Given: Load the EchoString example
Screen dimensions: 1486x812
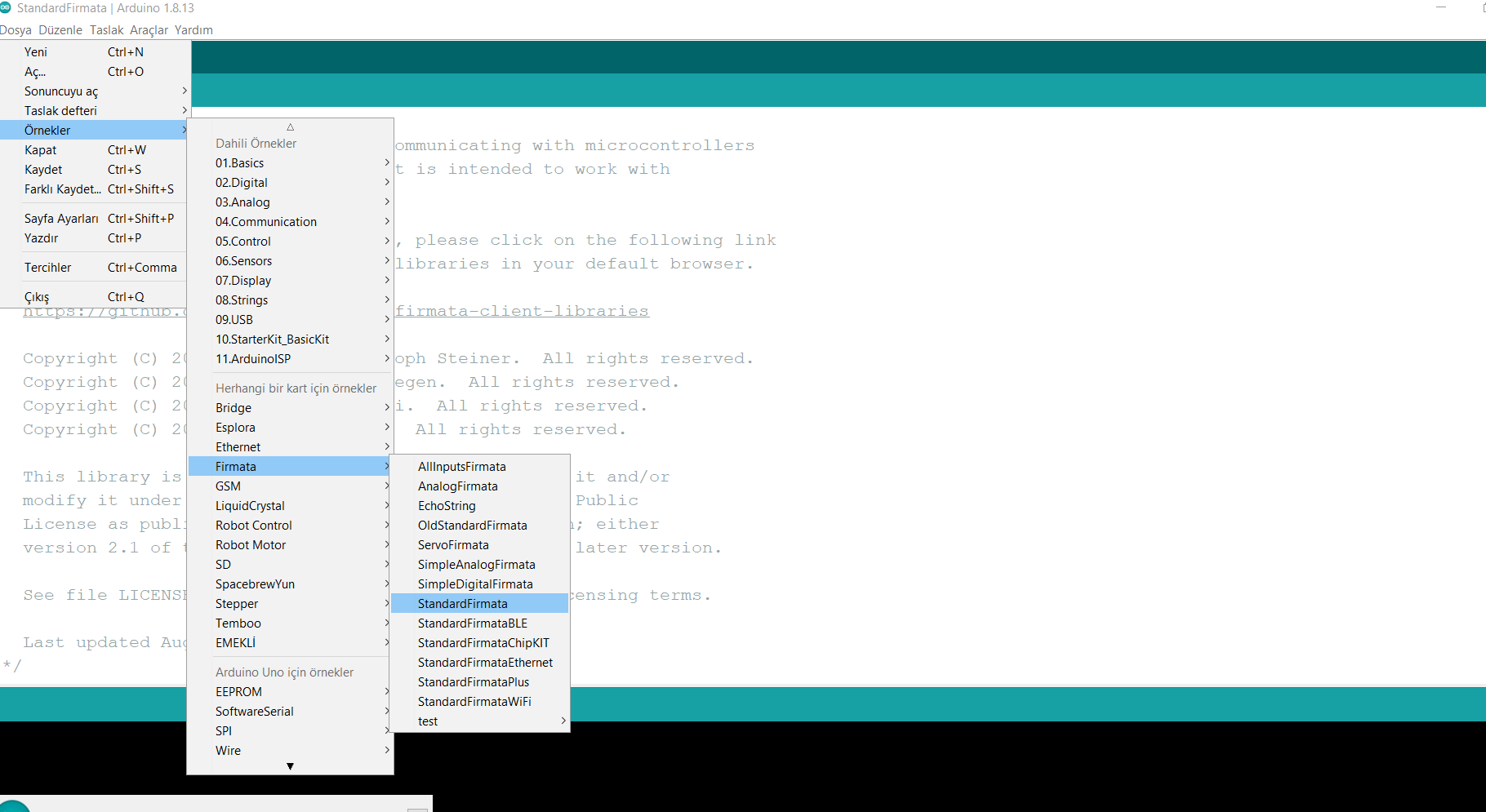Looking at the screenshot, I should 480,506.
